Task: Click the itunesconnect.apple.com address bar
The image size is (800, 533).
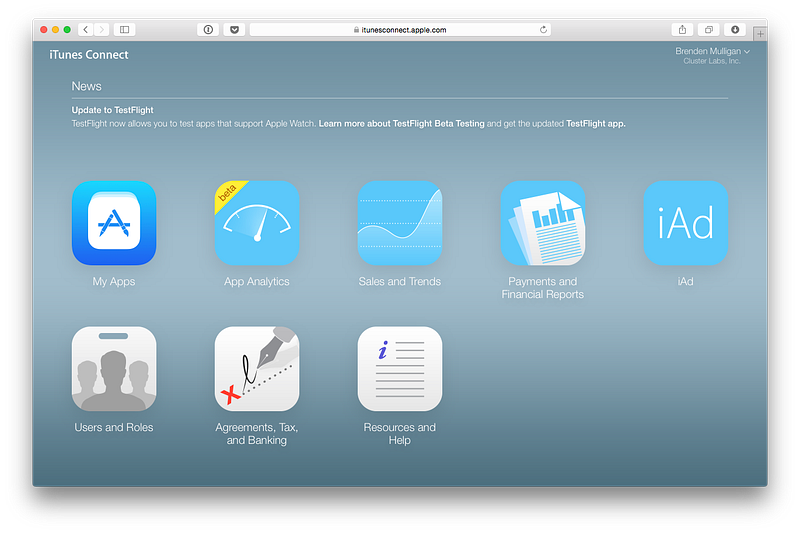Action: point(401,30)
